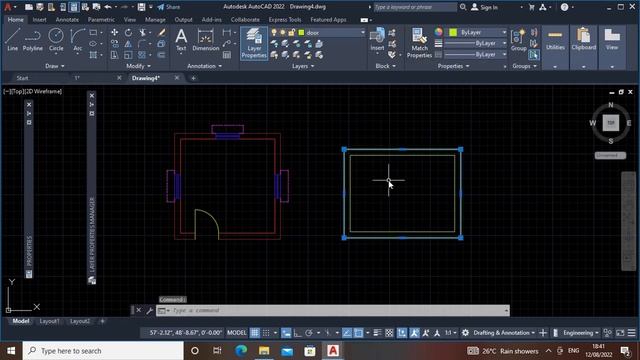Select the Circle tool
The width and height of the screenshot is (640, 360).
tap(56, 40)
